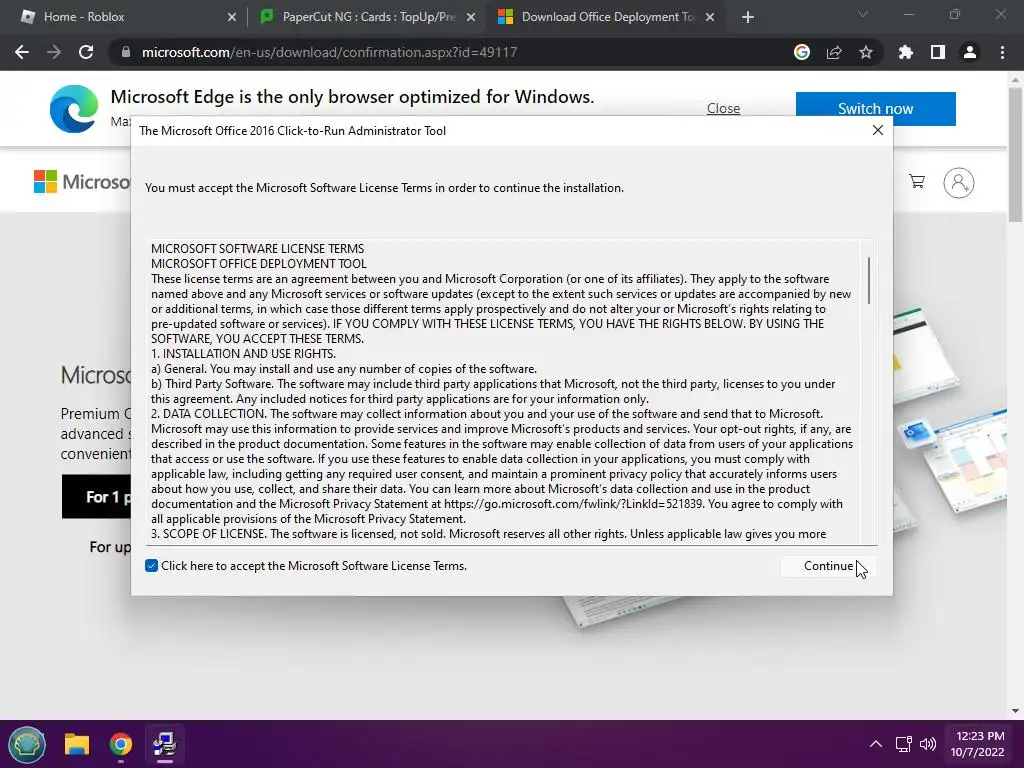Uncheck the accept License Terms checkbox
This screenshot has width=1024, height=768.
point(152,566)
